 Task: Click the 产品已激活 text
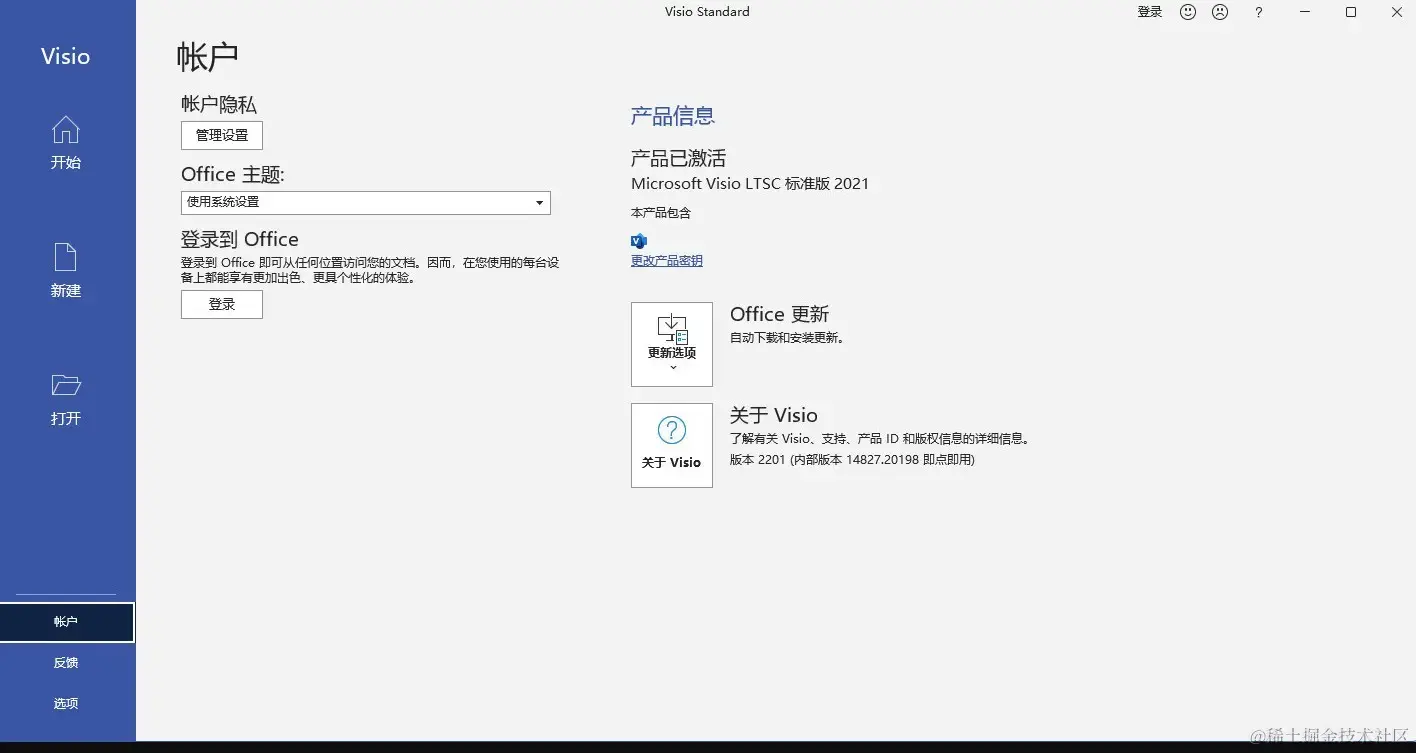click(x=679, y=158)
